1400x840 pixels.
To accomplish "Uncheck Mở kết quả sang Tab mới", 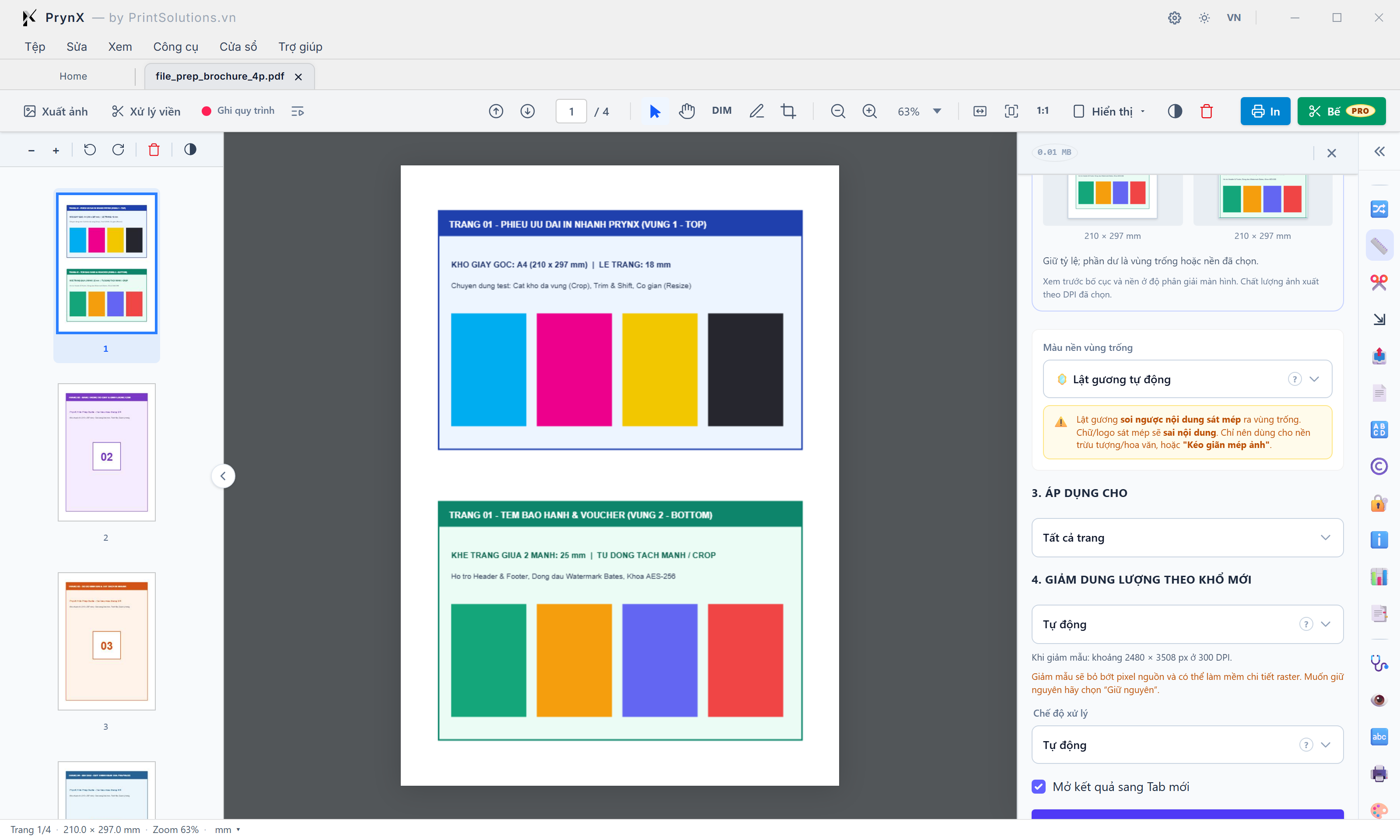I will 1038,786.
